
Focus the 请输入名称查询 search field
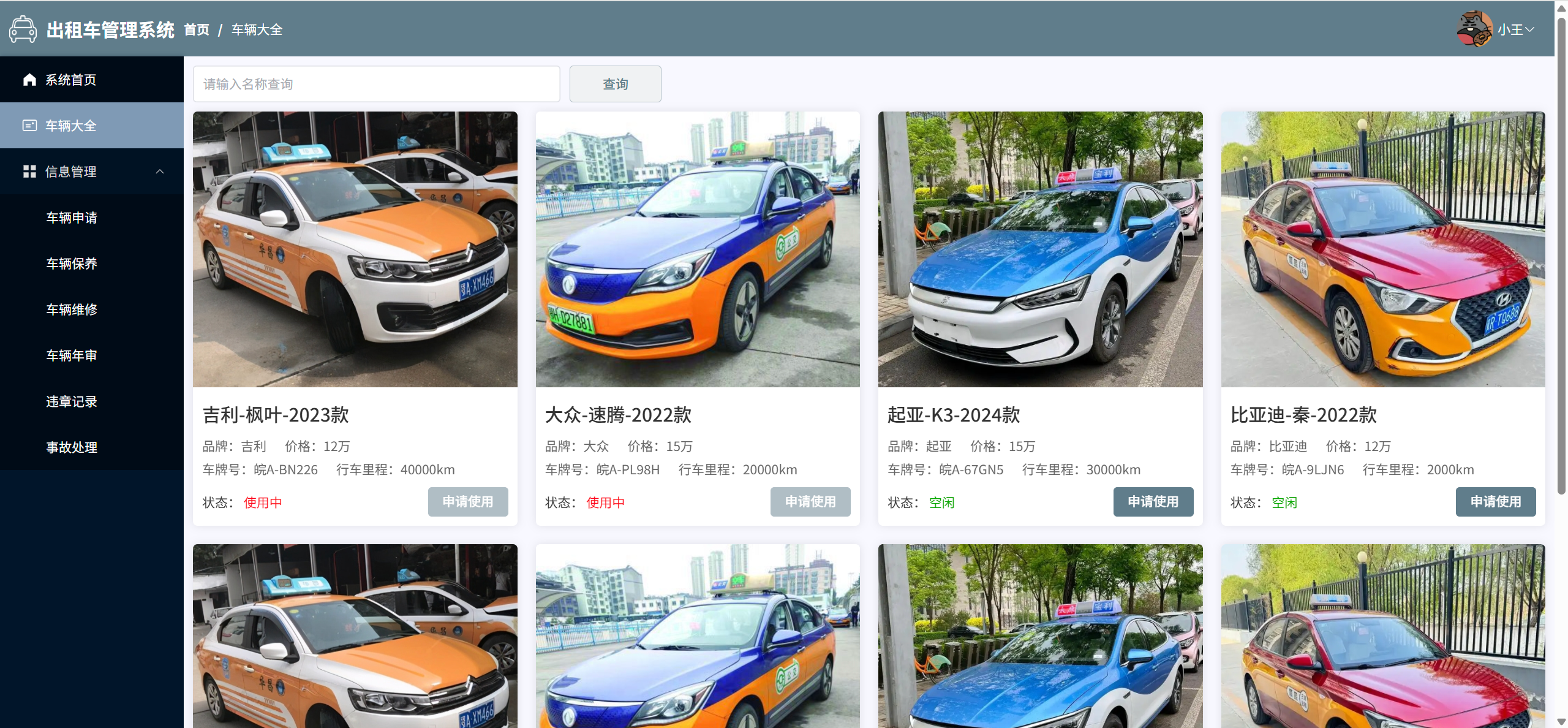pyautogui.click(x=376, y=84)
